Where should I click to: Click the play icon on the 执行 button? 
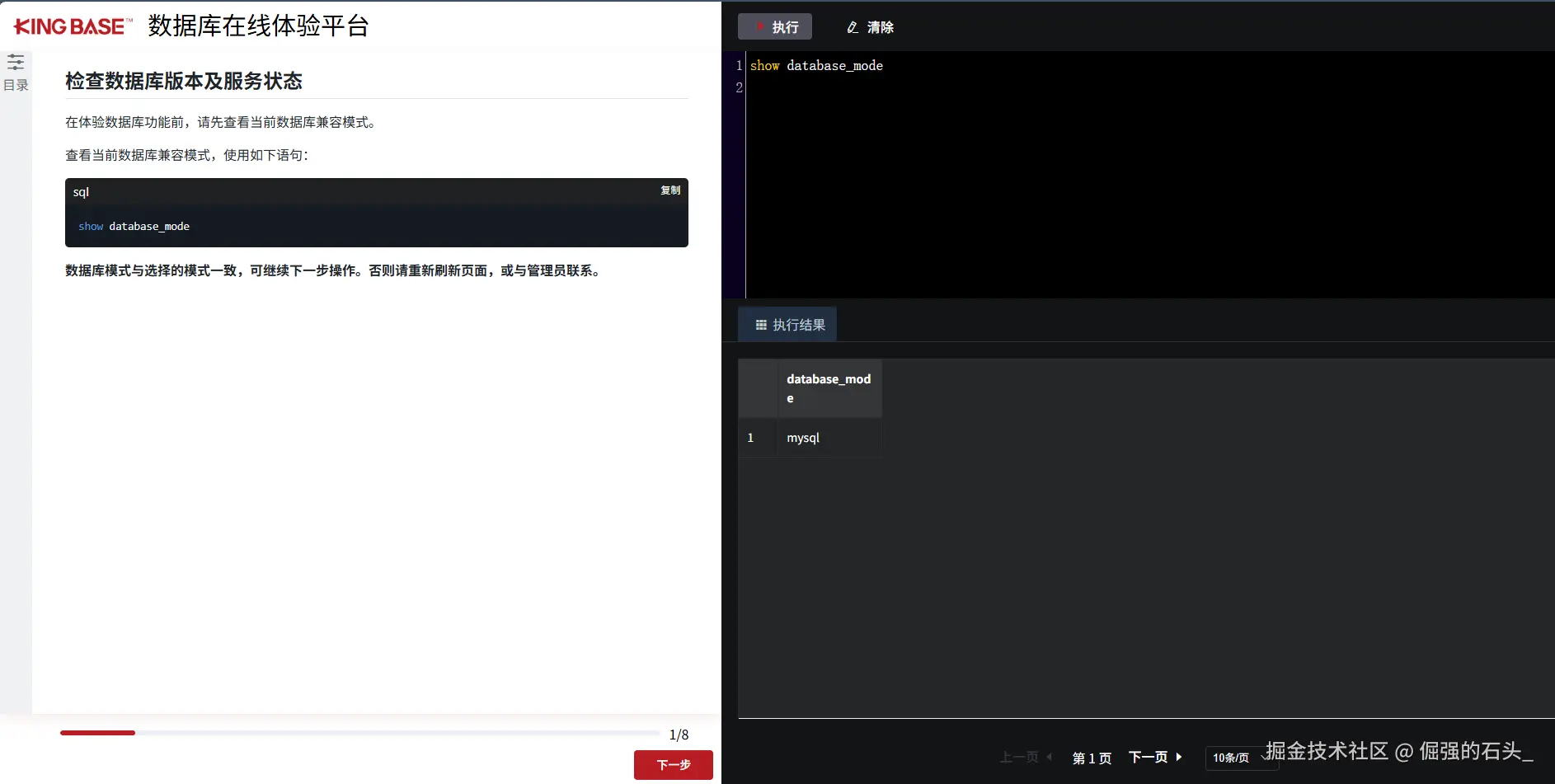pyautogui.click(x=760, y=26)
